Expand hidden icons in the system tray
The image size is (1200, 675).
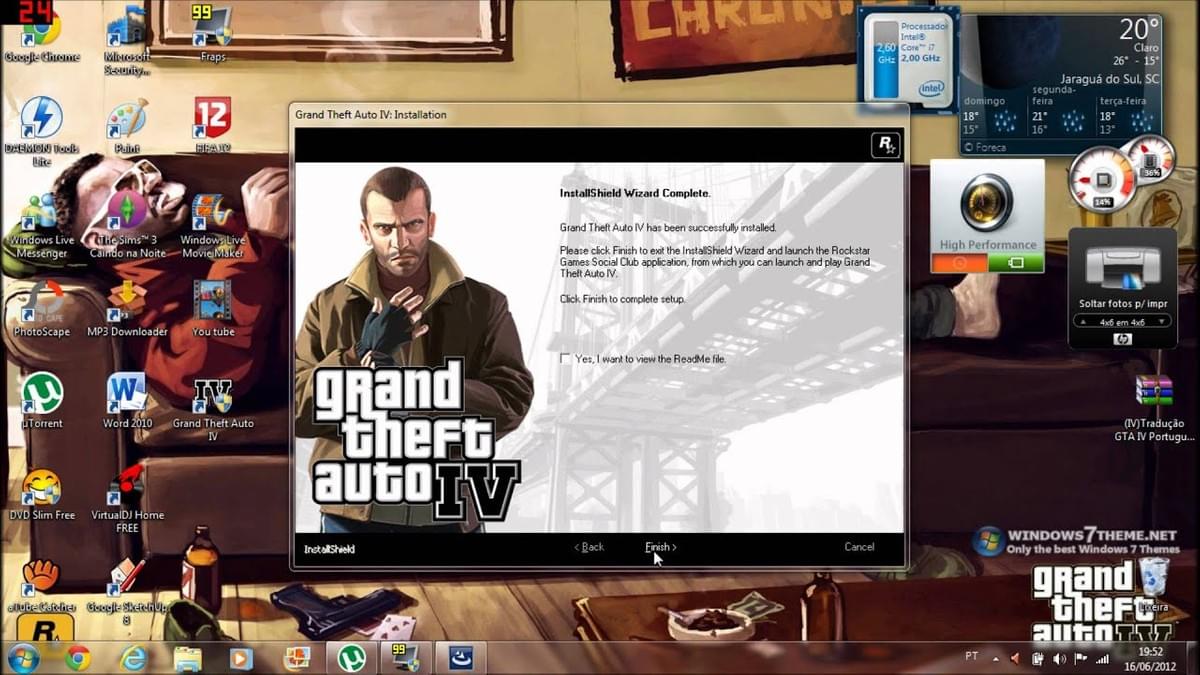click(997, 658)
